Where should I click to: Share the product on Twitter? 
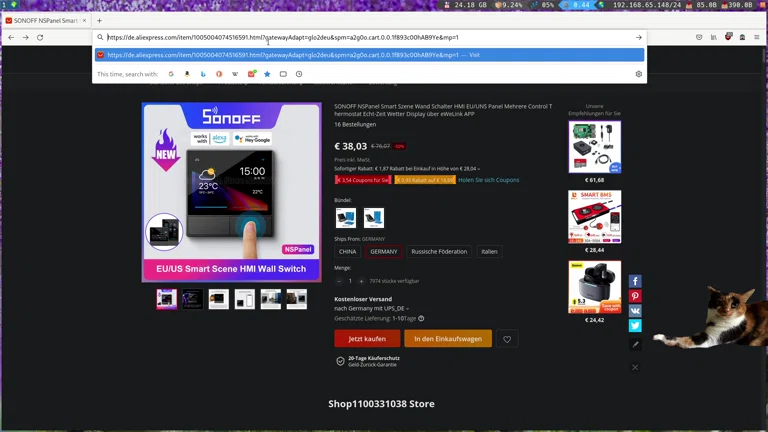(x=635, y=326)
